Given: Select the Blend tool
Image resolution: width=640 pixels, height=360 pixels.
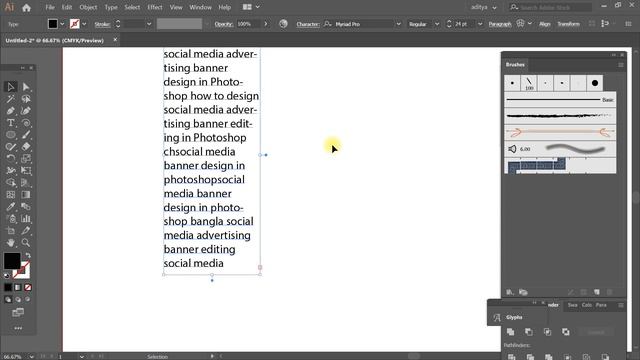Looking at the screenshot, I should point(26,207).
